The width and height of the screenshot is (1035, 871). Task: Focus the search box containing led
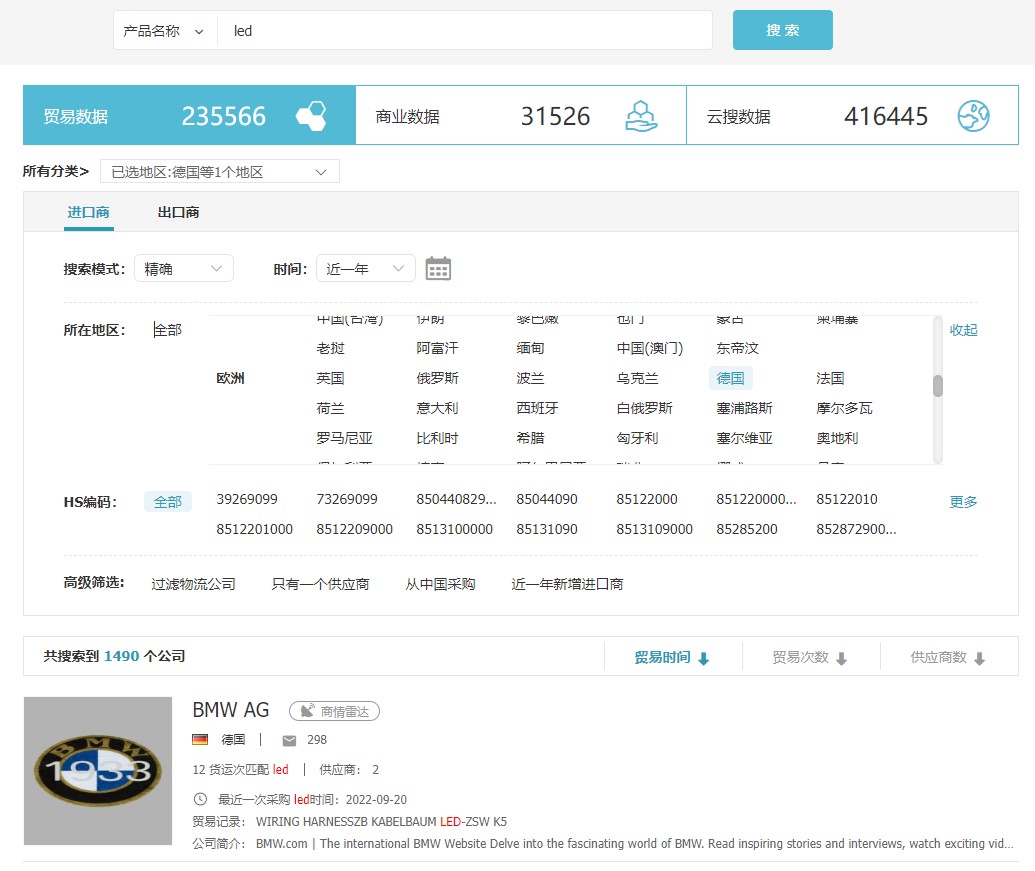[x=465, y=30]
